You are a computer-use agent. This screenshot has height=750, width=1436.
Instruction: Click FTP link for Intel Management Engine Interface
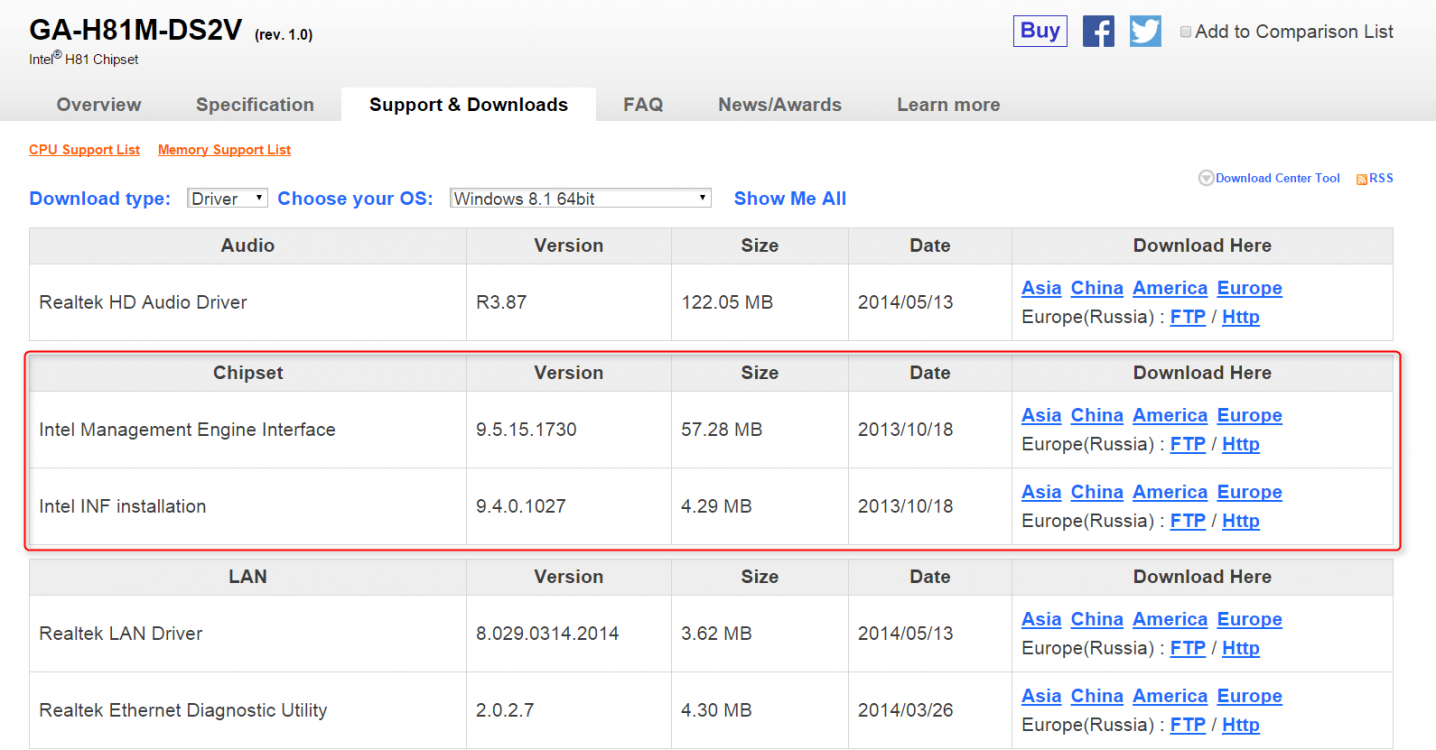click(1188, 444)
